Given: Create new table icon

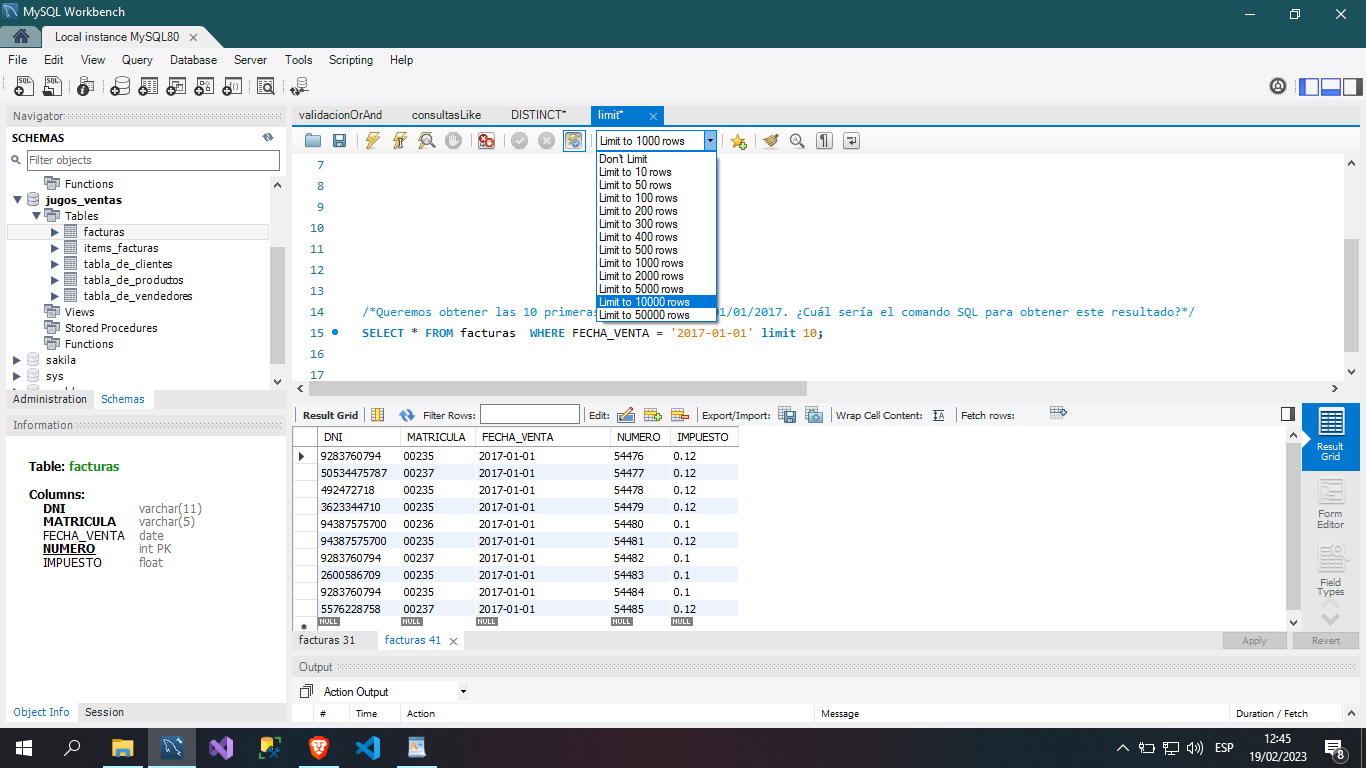Looking at the screenshot, I should 148,87.
